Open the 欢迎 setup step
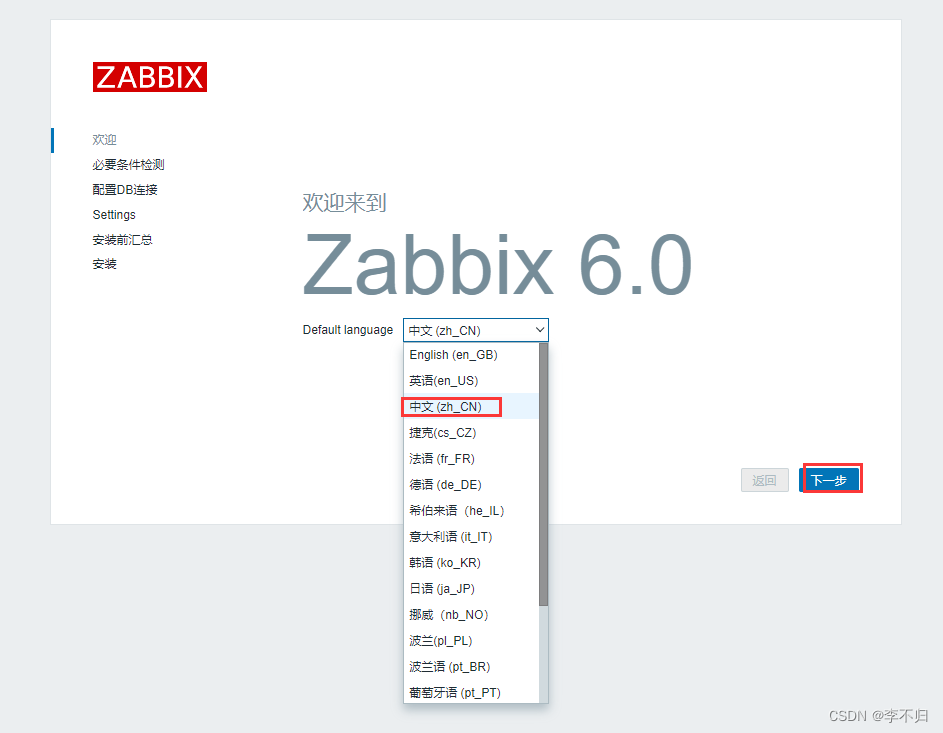The height and width of the screenshot is (733, 943). pos(104,140)
